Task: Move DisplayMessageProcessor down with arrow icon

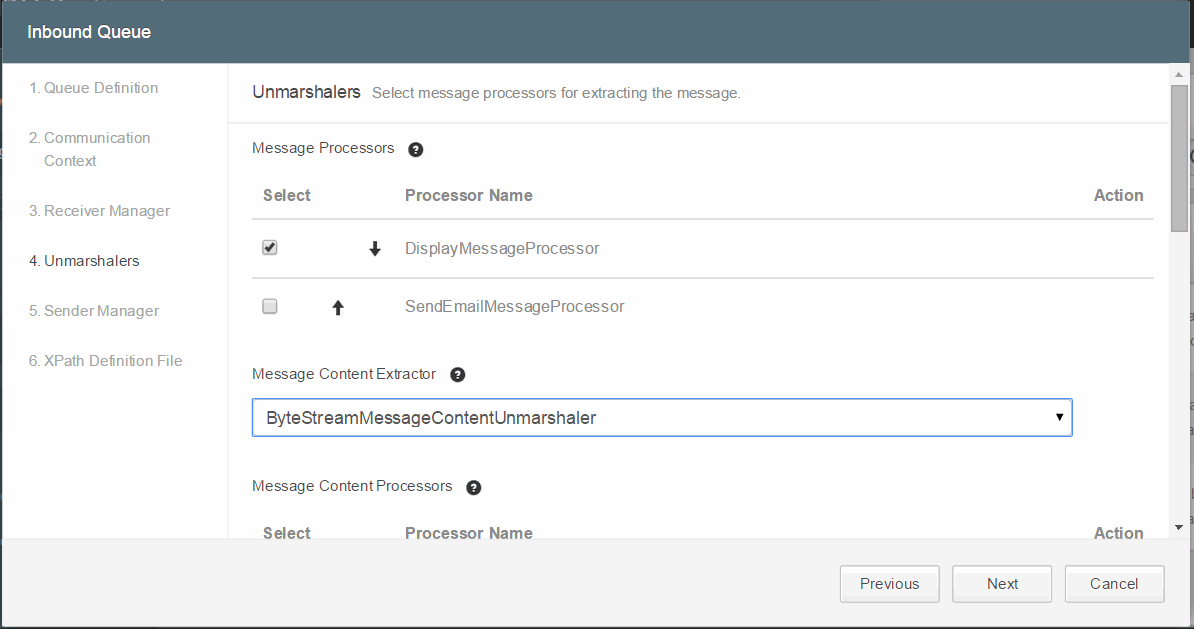Action: [x=375, y=249]
